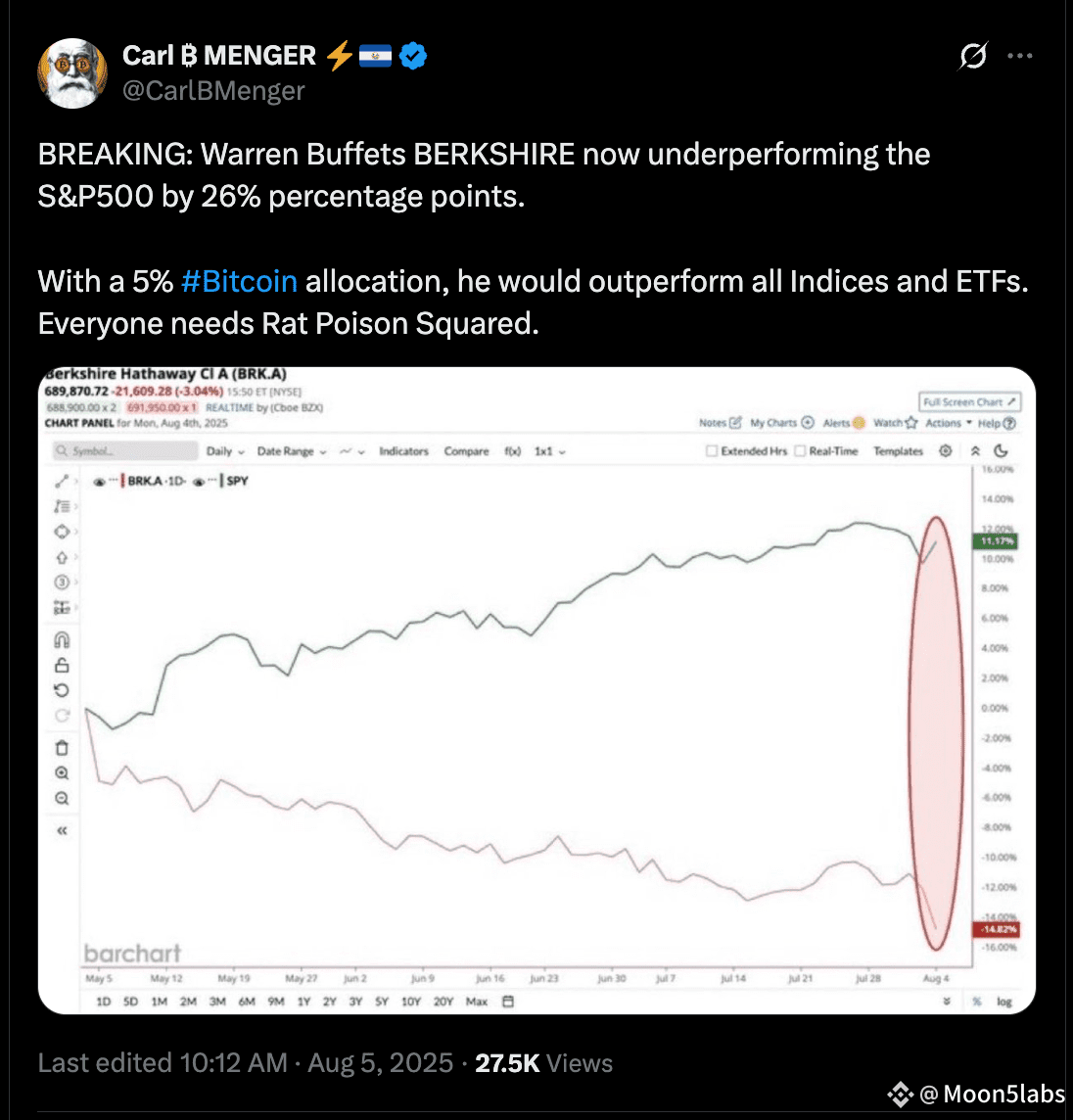Open the Date Range dropdown
This screenshot has height=1120, width=1073.
pos(292,451)
